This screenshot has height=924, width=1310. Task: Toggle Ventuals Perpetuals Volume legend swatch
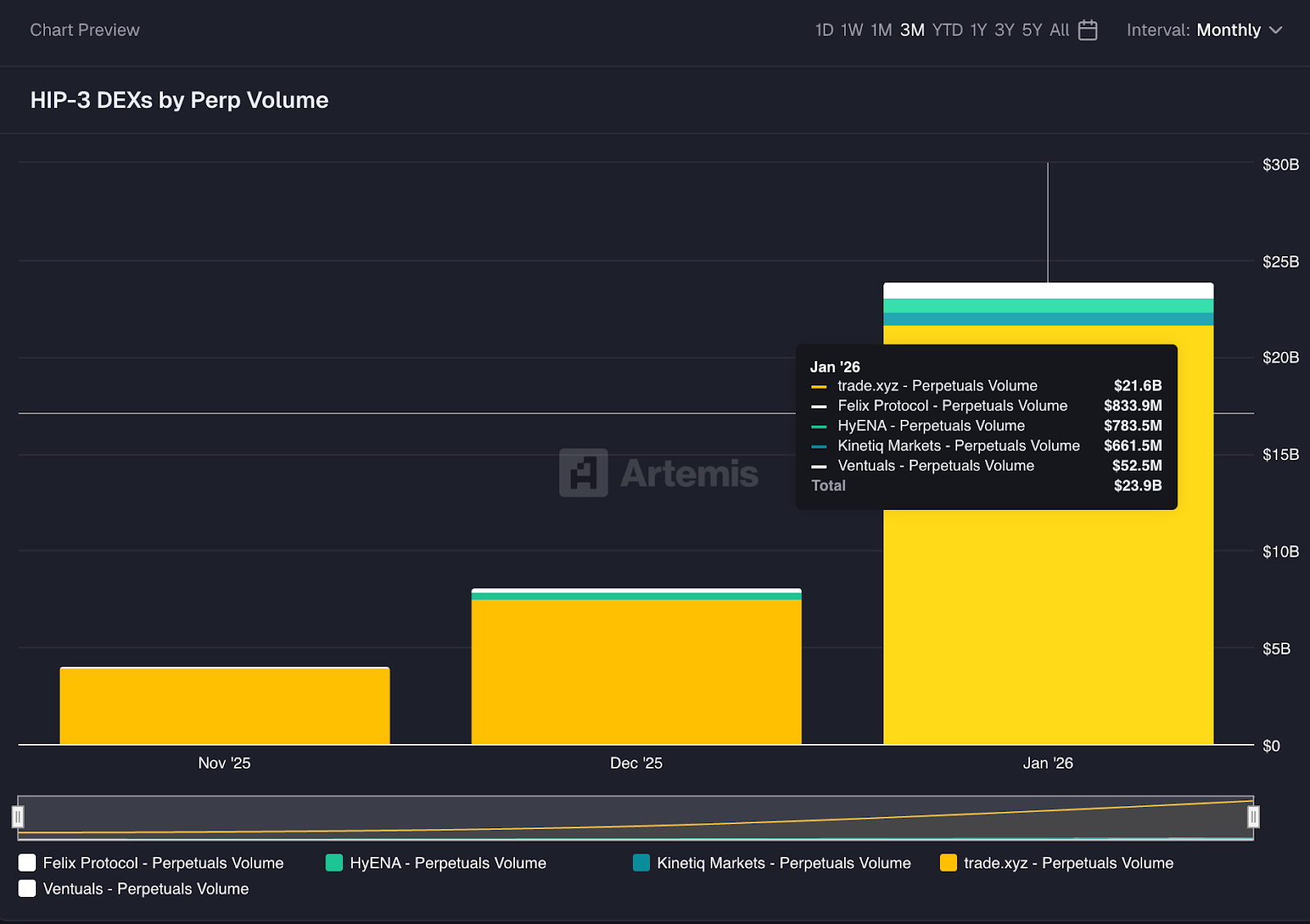pos(27,889)
